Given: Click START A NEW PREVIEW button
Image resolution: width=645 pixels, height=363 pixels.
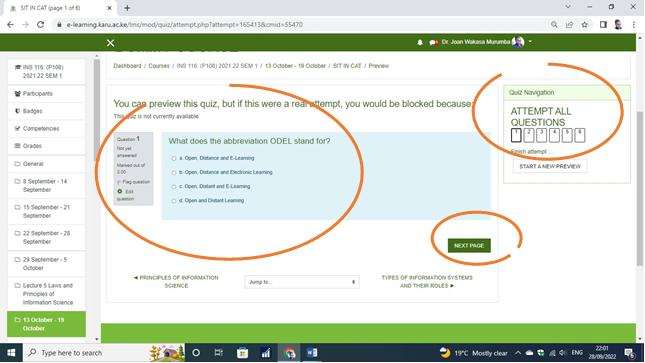Looking at the screenshot, I should pos(550,166).
